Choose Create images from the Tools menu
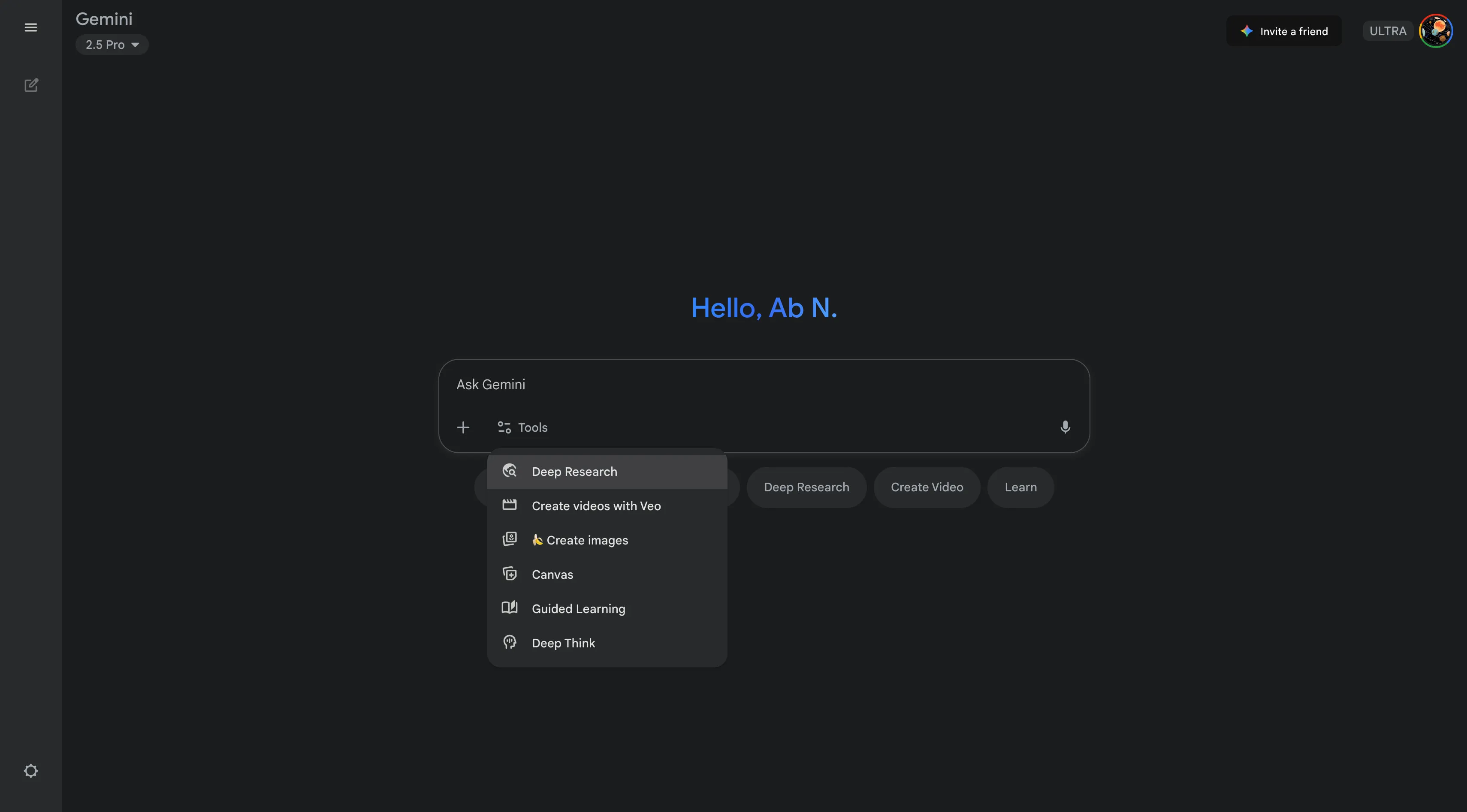Viewport: 1467px width, 812px height. coord(580,539)
